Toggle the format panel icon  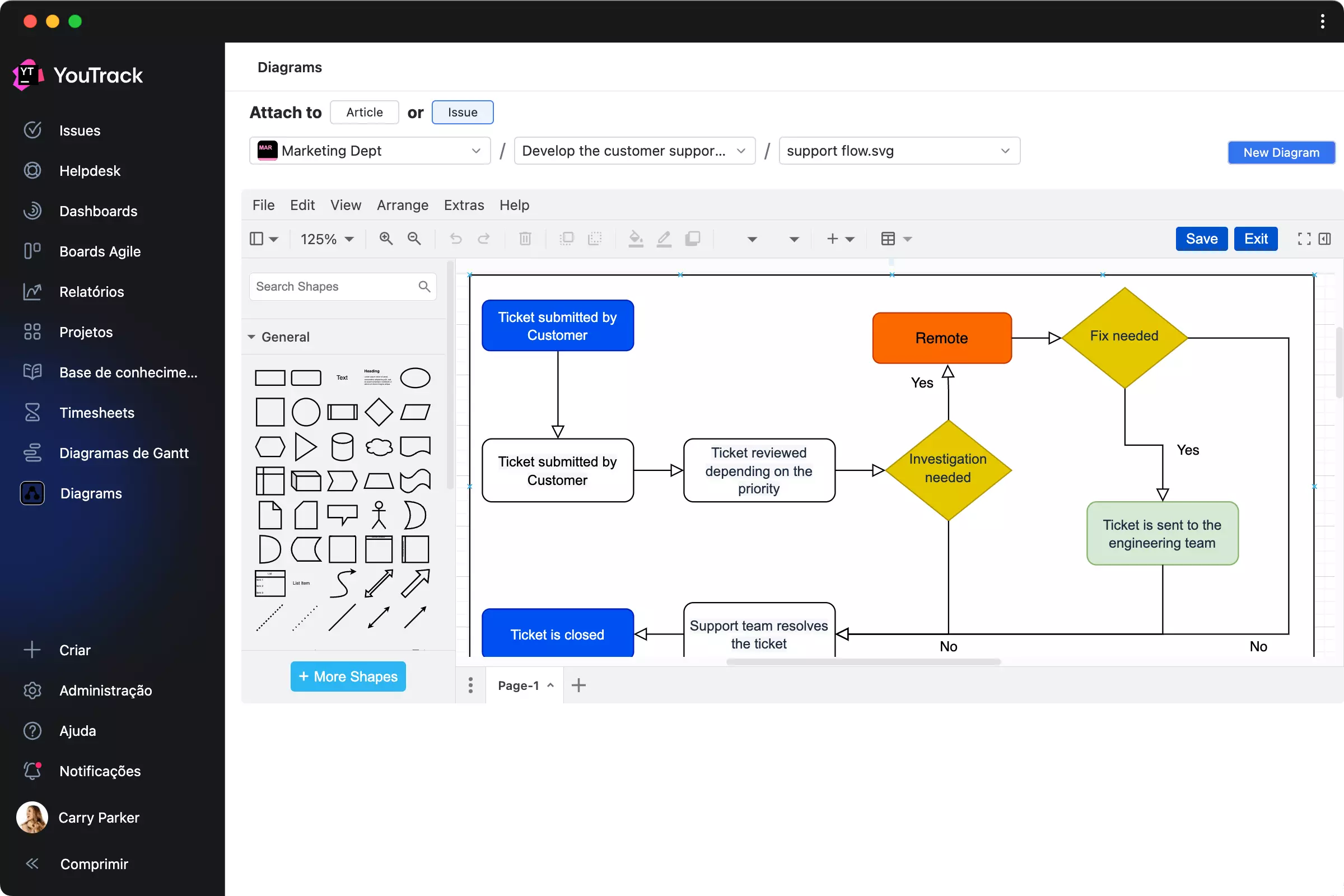(x=1324, y=239)
